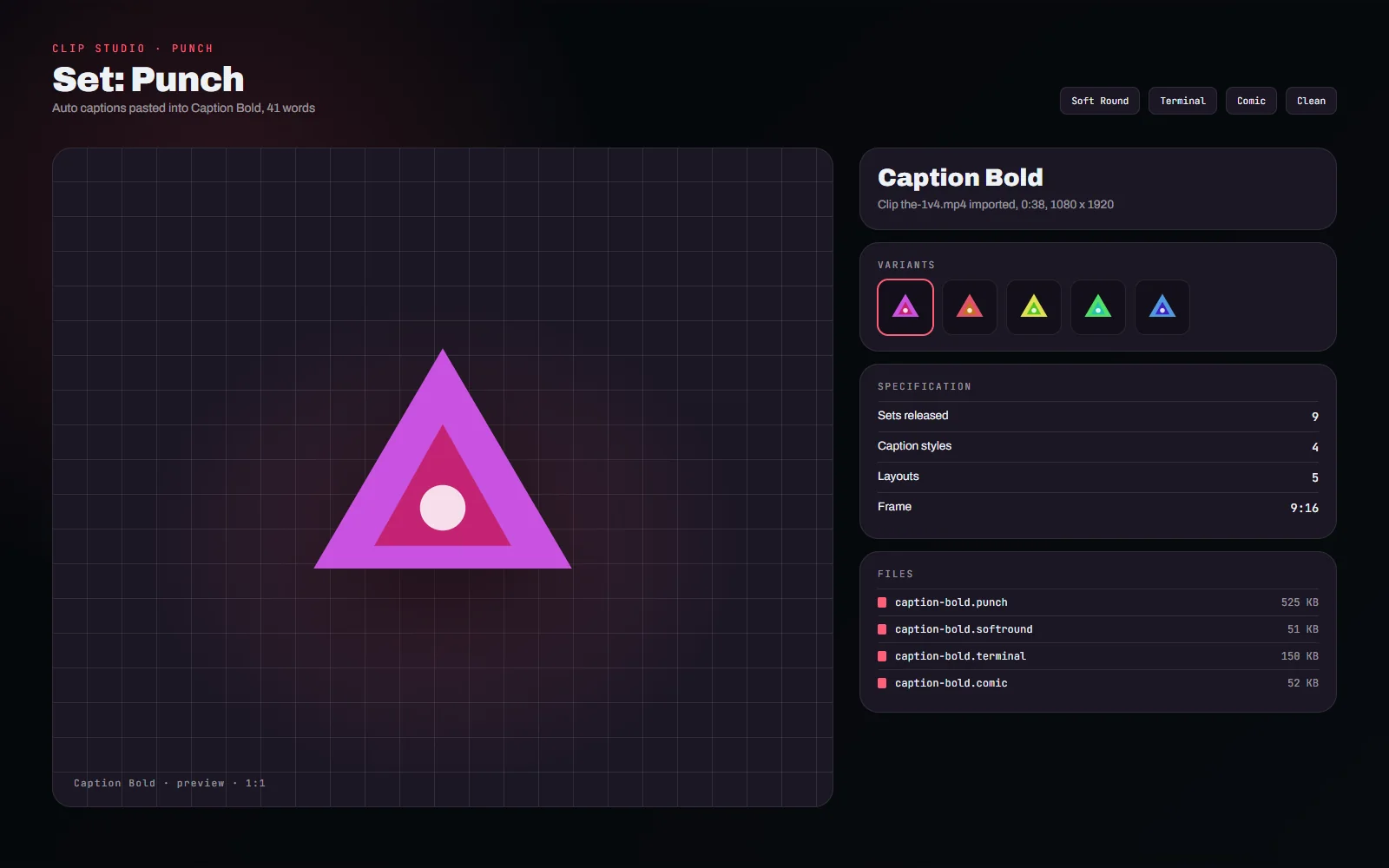Screen dimensions: 1389x868
Task: Click the preview 1:1 caption label
Action: point(169,783)
